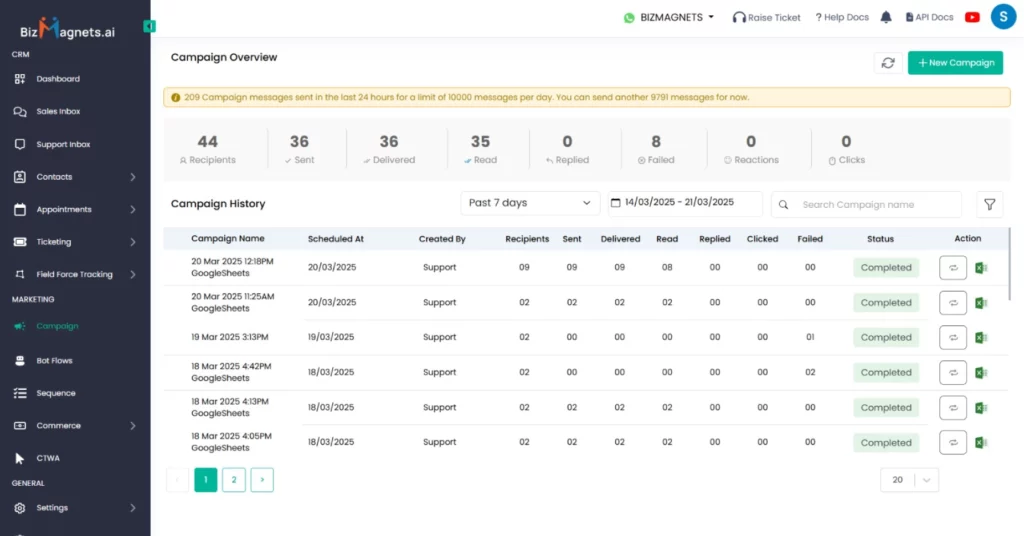Create a New Campaign
The height and width of the screenshot is (536, 1024).
[x=955, y=63]
